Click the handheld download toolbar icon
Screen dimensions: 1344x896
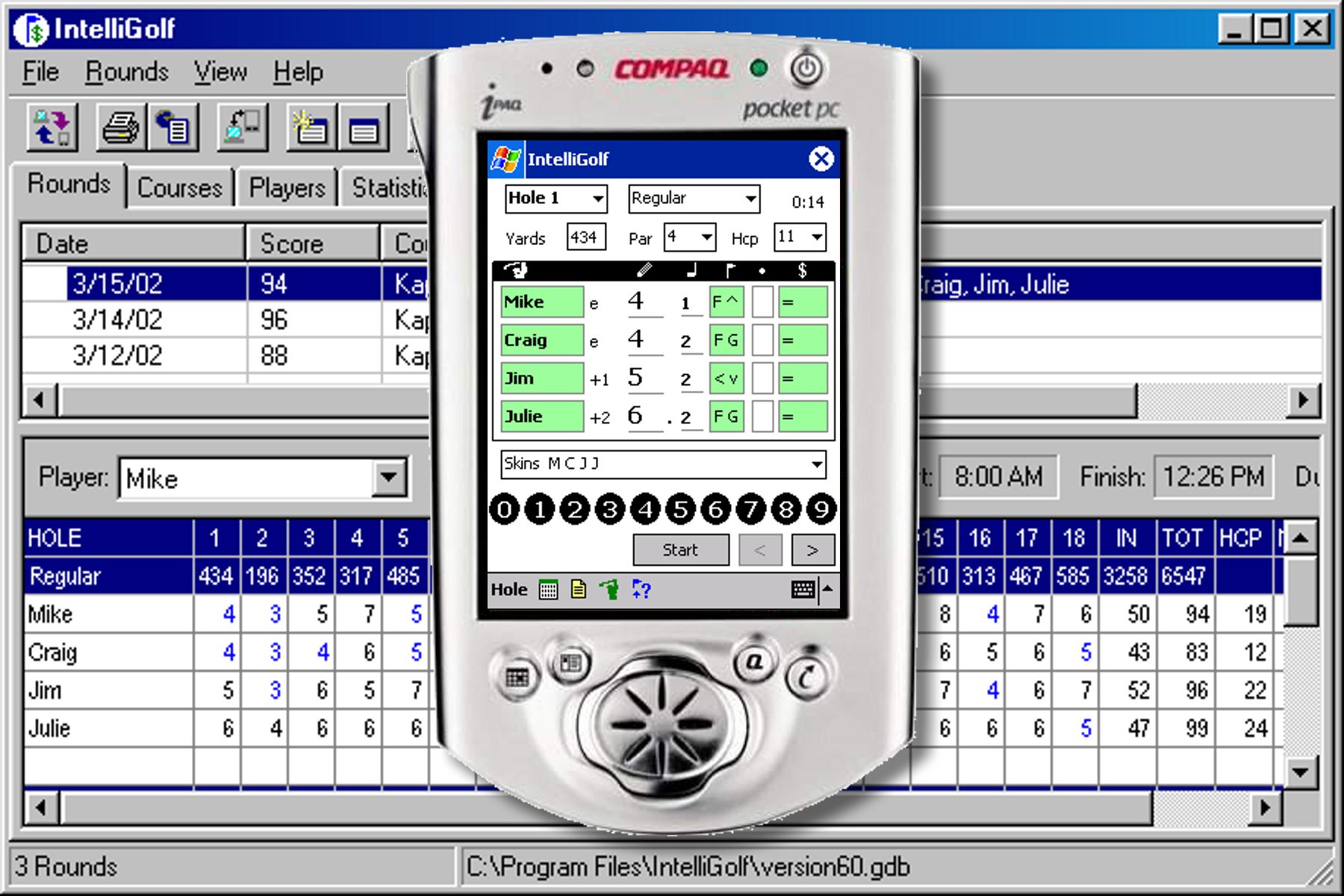tap(243, 128)
